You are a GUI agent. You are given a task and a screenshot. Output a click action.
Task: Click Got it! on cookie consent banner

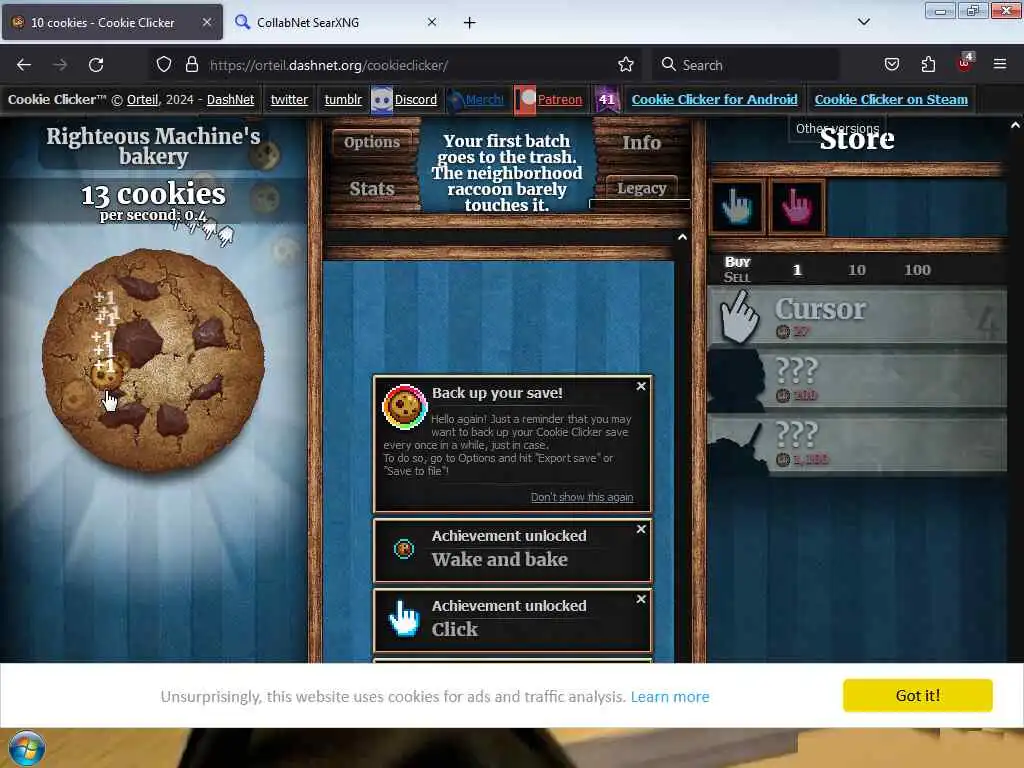click(918, 695)
